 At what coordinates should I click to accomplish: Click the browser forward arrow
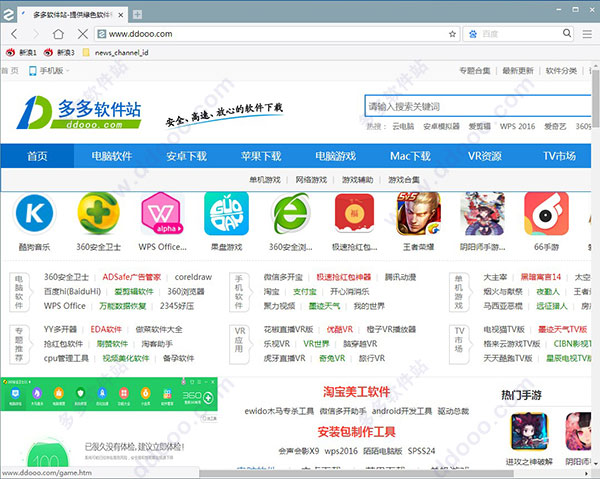point(36,34)
